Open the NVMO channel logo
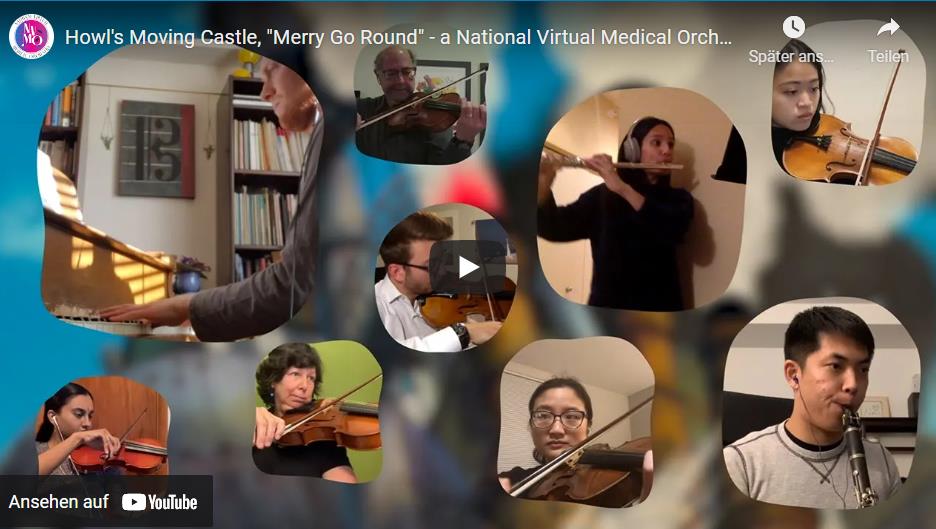The width and height of the screenshot is (936, 529). click(x=32, y=37)
